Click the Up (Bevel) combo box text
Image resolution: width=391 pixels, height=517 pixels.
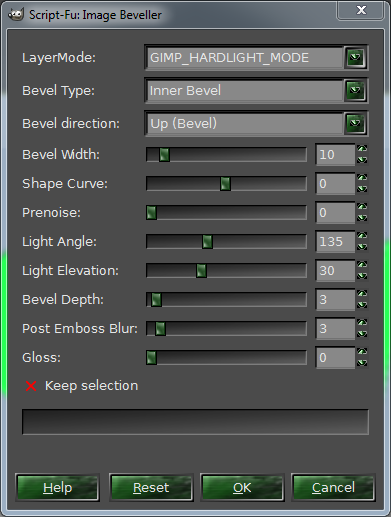coord(184,124)
